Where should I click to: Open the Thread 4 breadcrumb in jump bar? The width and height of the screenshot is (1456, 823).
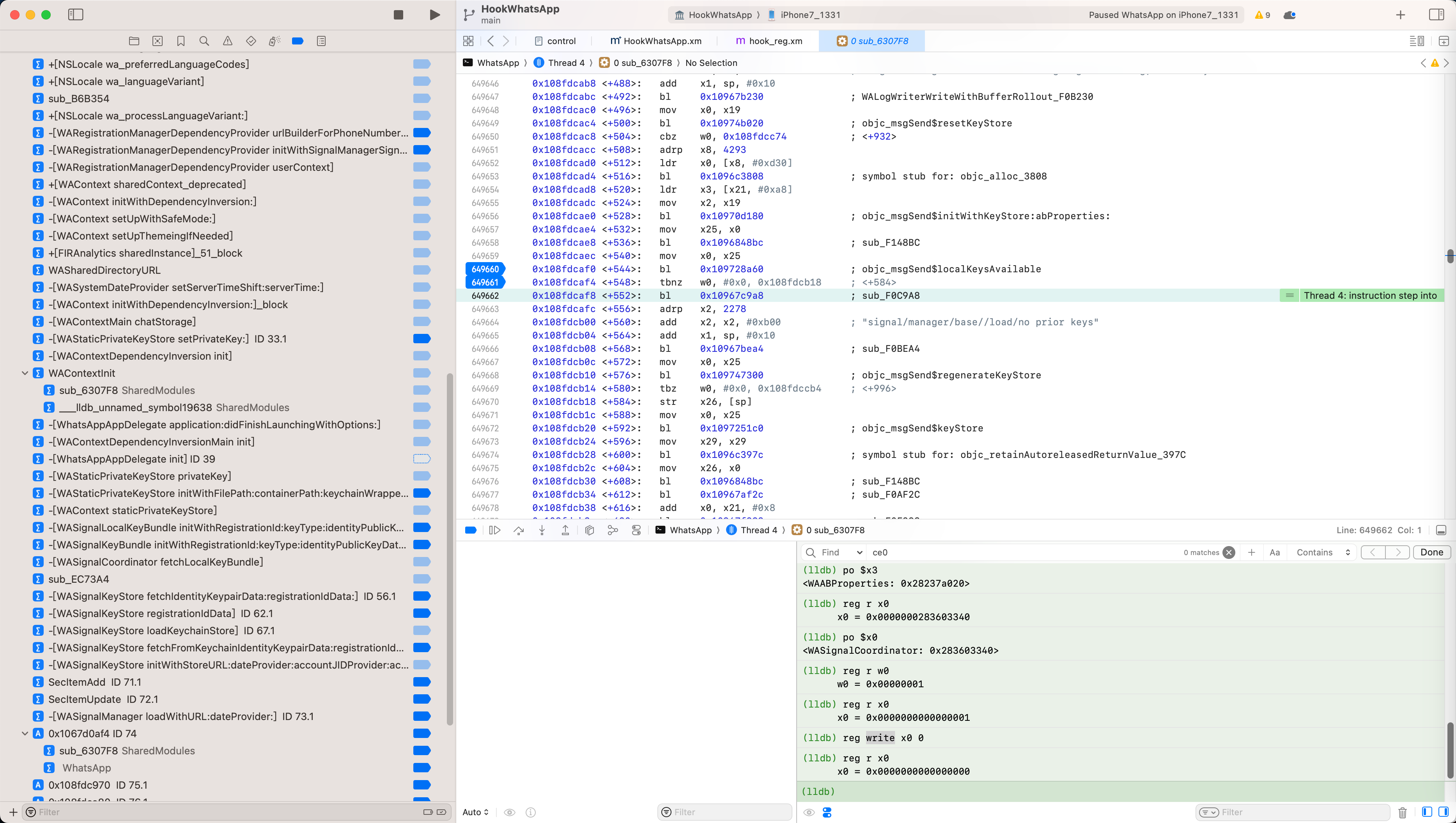tap(560, 63)
